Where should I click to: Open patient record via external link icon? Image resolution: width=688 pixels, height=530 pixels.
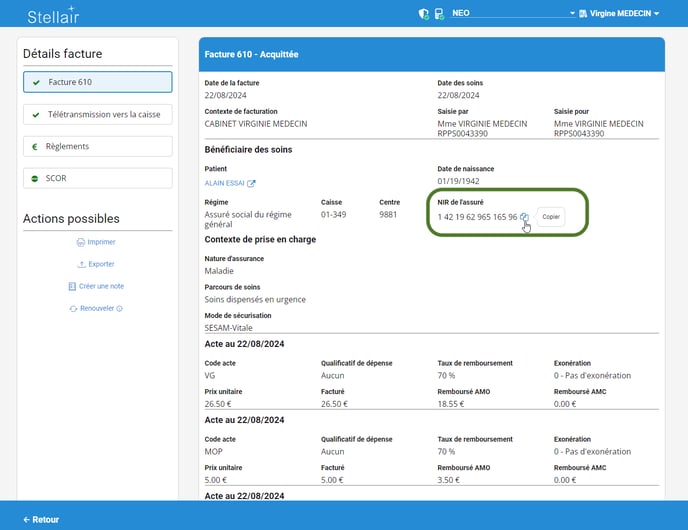(x=252, y=184)
